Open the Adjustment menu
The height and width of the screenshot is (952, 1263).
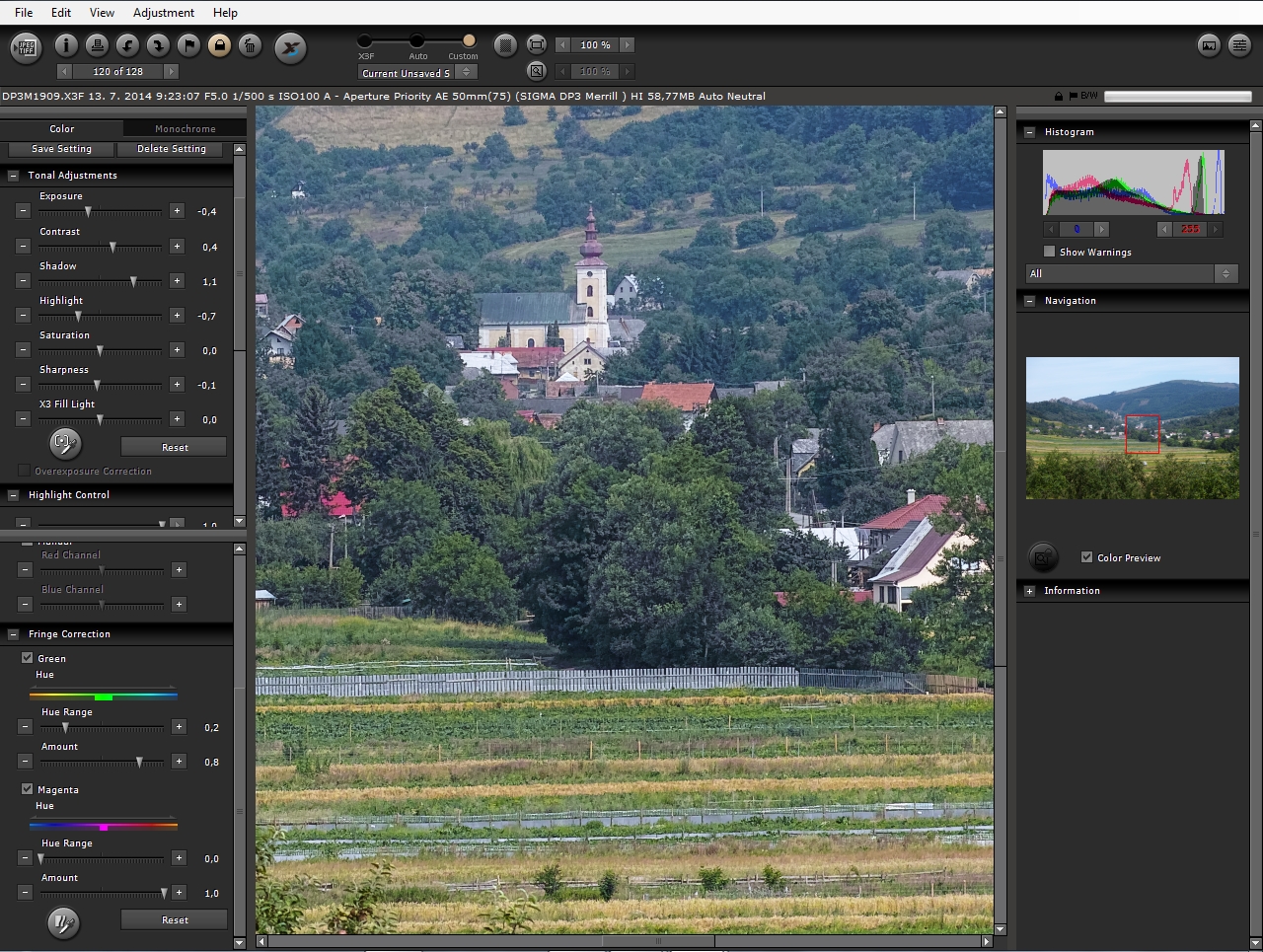pos(163,13)
